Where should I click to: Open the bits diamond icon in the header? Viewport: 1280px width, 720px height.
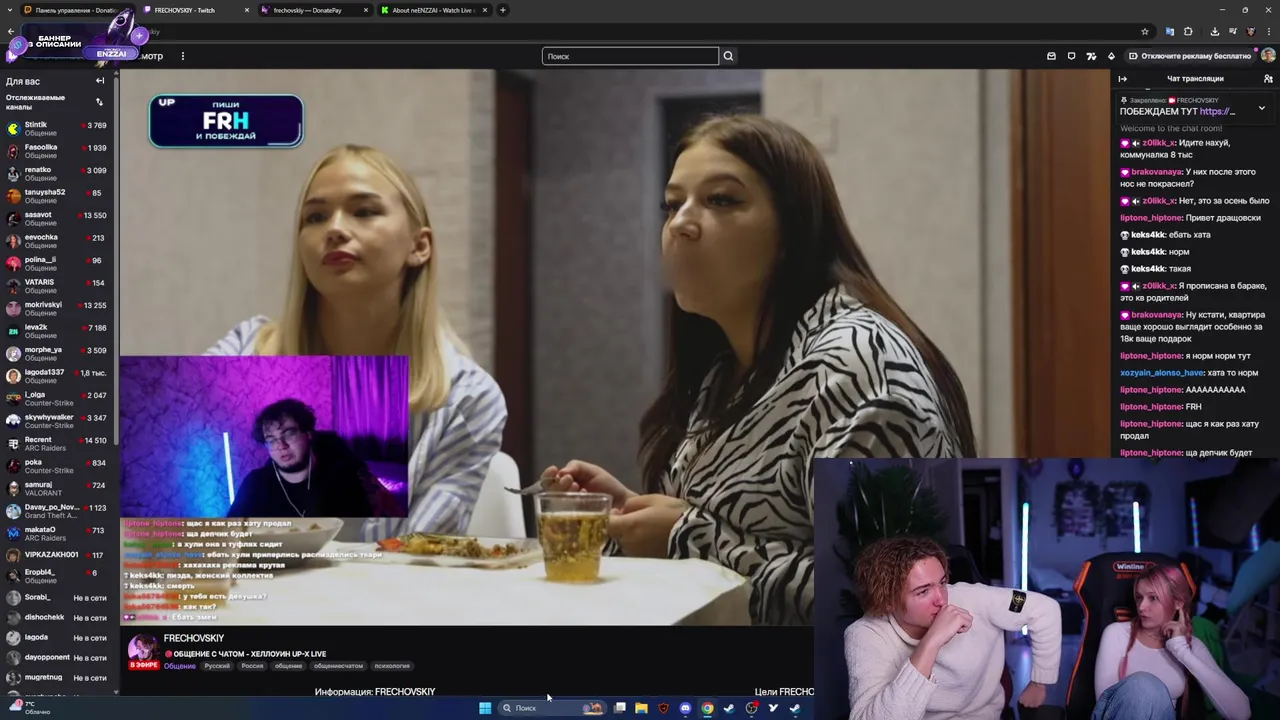[x=1111, y=56]
